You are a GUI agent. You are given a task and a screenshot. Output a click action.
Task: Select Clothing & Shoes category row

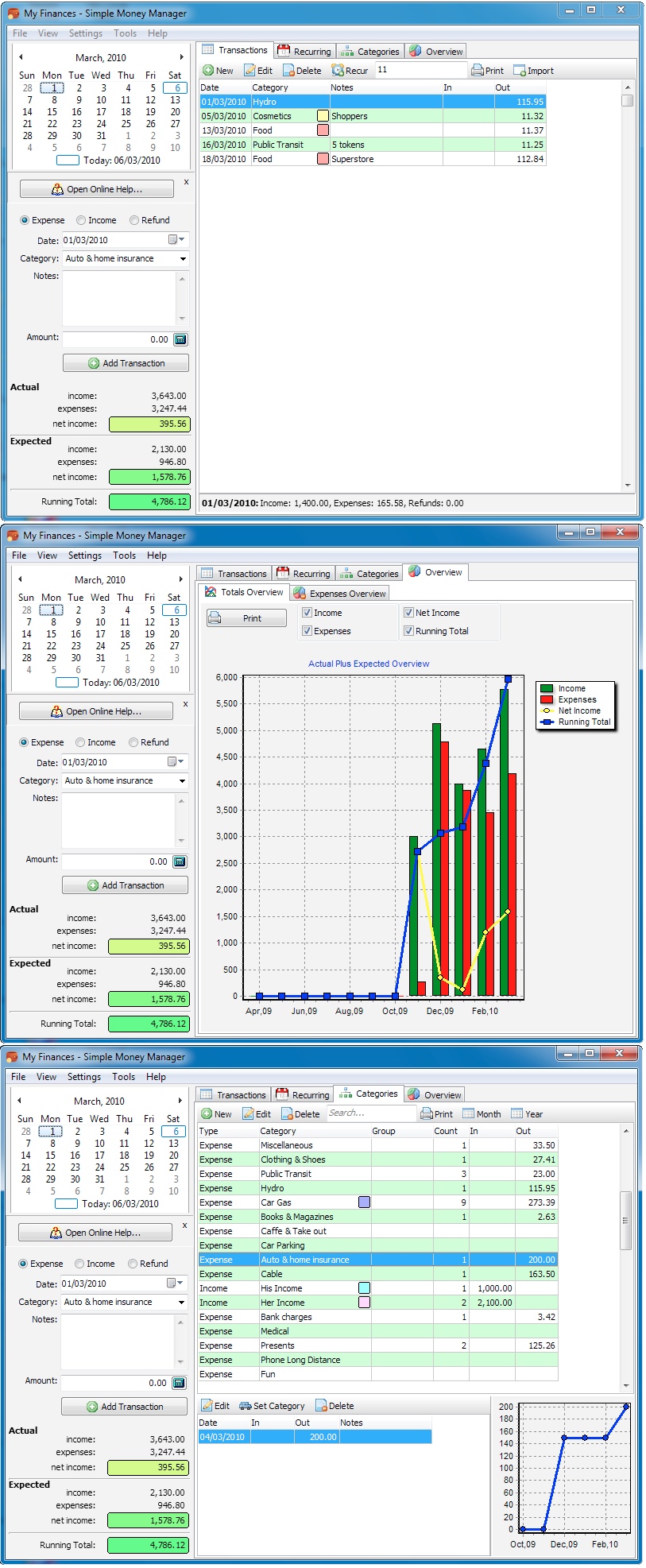[377, 1160]
